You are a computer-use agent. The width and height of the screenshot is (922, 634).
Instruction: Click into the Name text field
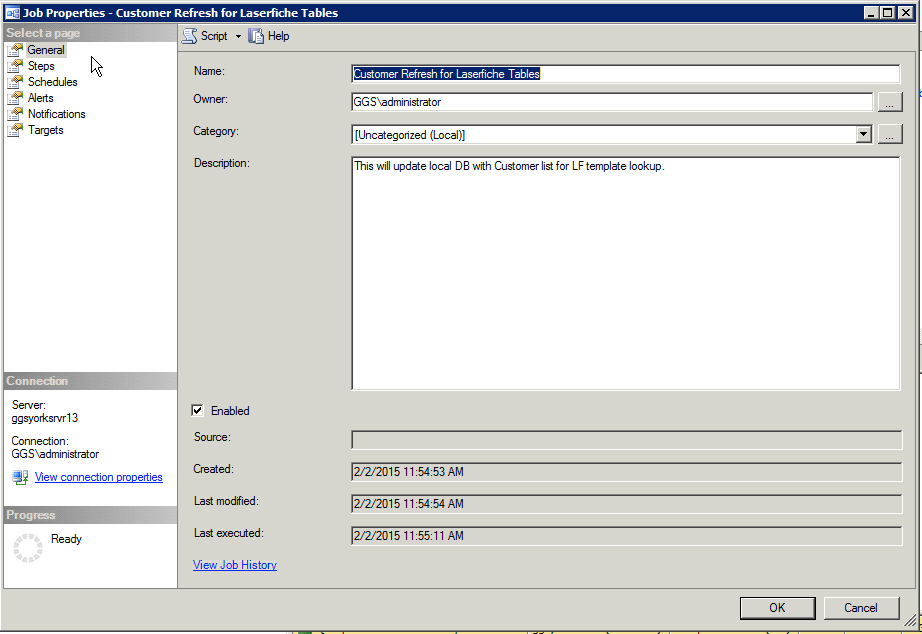[x=626, y=74]
